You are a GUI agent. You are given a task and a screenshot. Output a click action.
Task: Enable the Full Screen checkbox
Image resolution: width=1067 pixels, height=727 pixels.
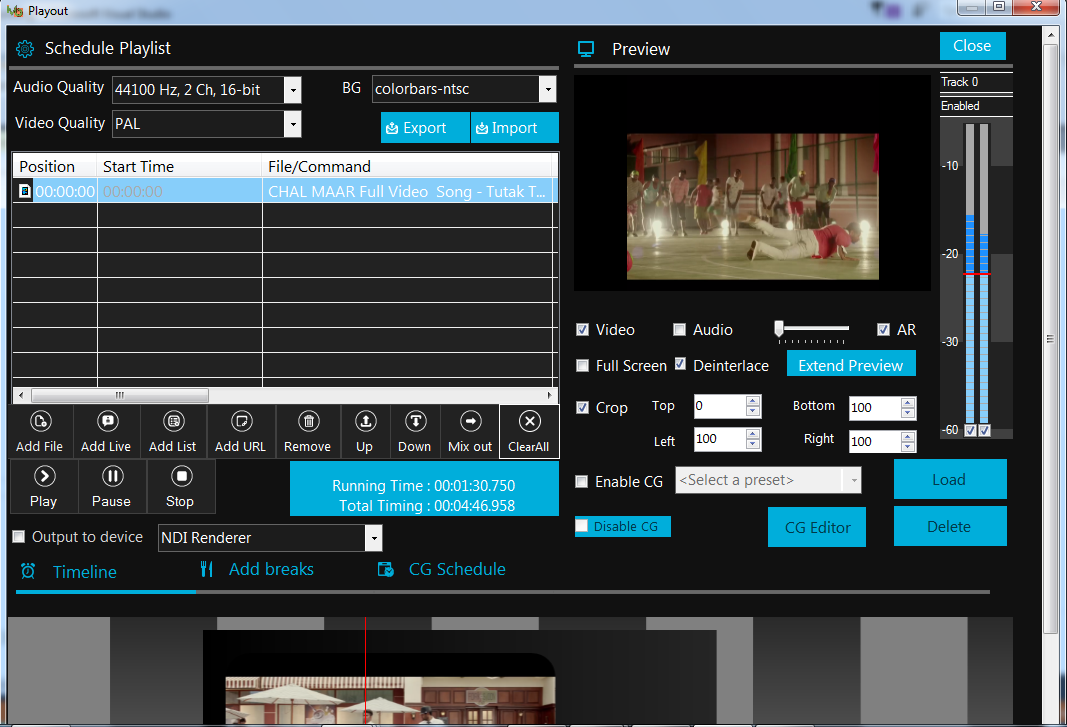(x=582, y=366)
